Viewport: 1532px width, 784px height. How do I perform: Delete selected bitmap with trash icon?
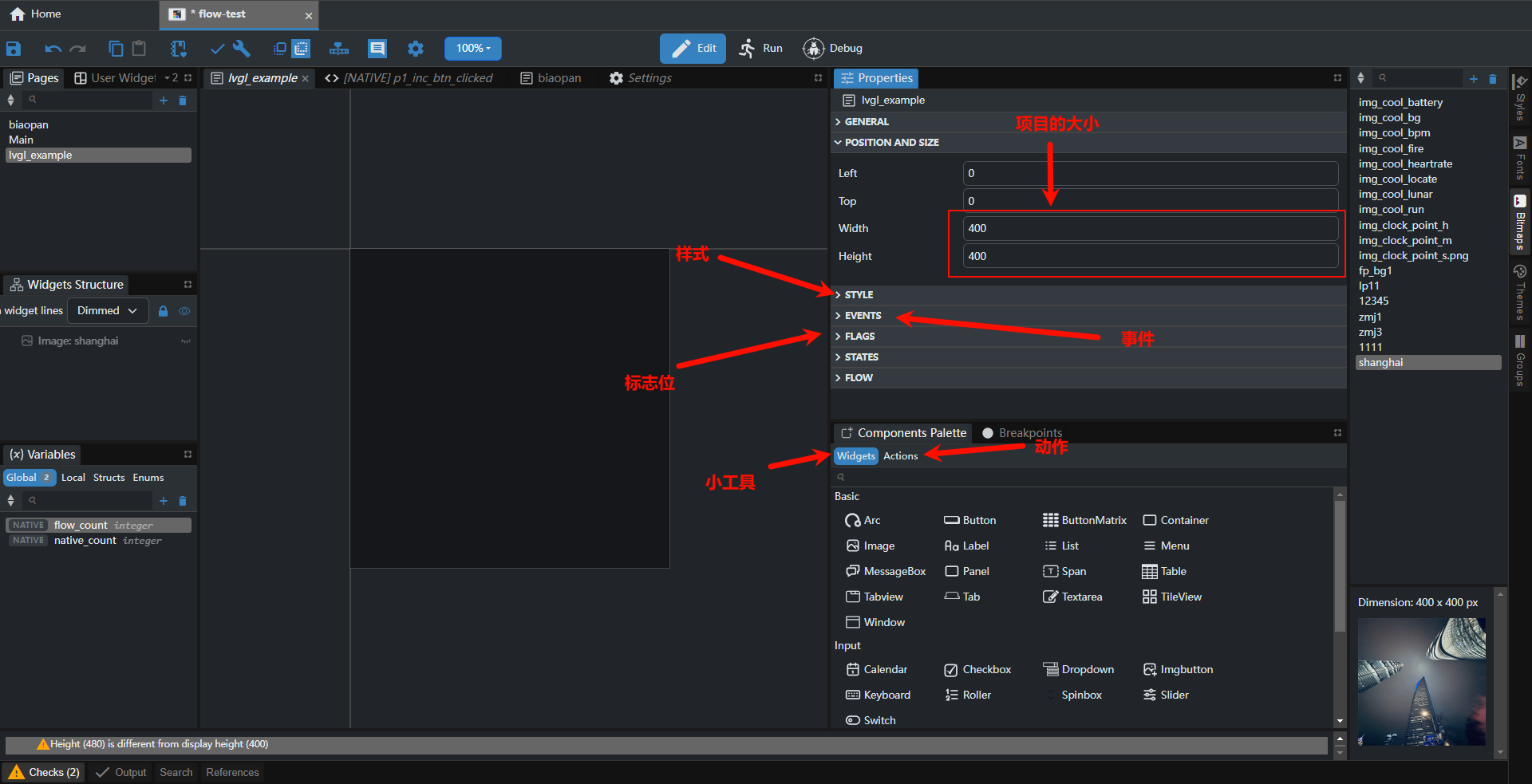(1493, 79)
